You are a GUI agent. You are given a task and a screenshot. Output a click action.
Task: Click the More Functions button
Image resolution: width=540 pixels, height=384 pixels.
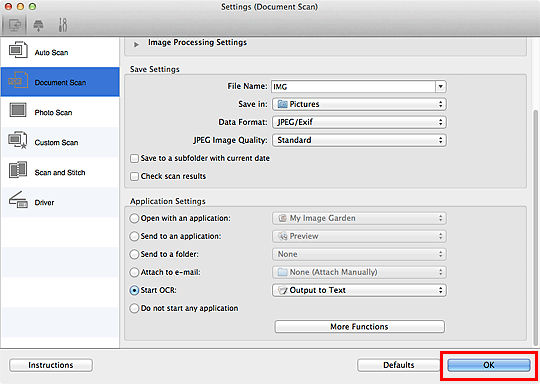tap(359, 326)
